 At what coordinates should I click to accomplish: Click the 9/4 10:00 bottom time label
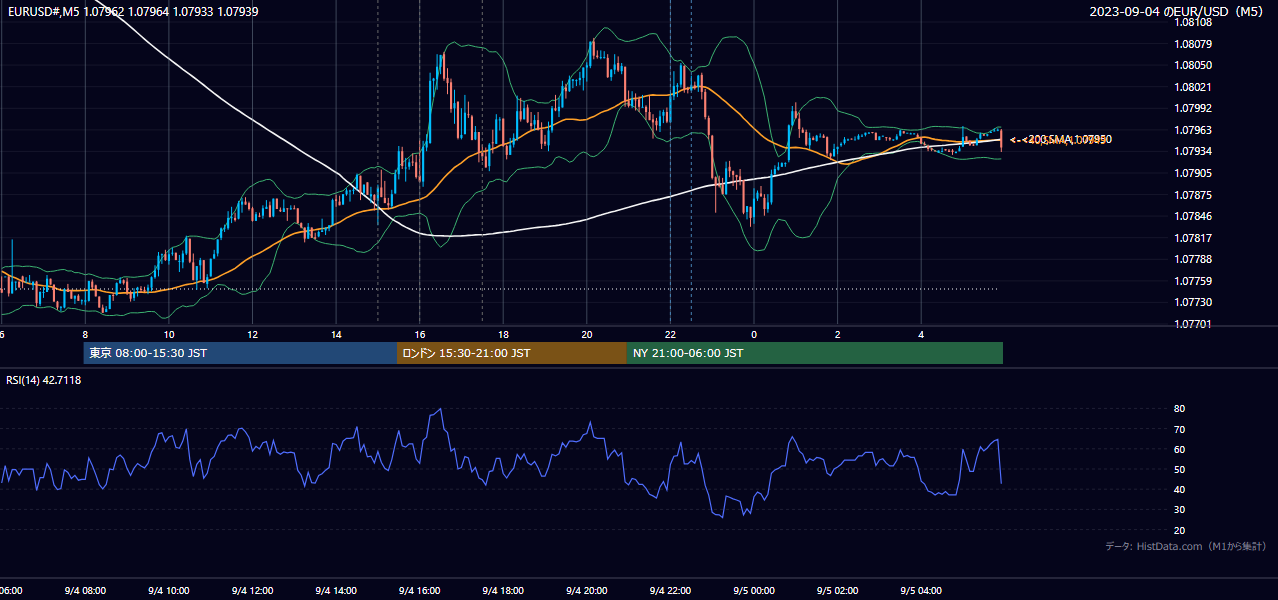[x=168, y=591]
